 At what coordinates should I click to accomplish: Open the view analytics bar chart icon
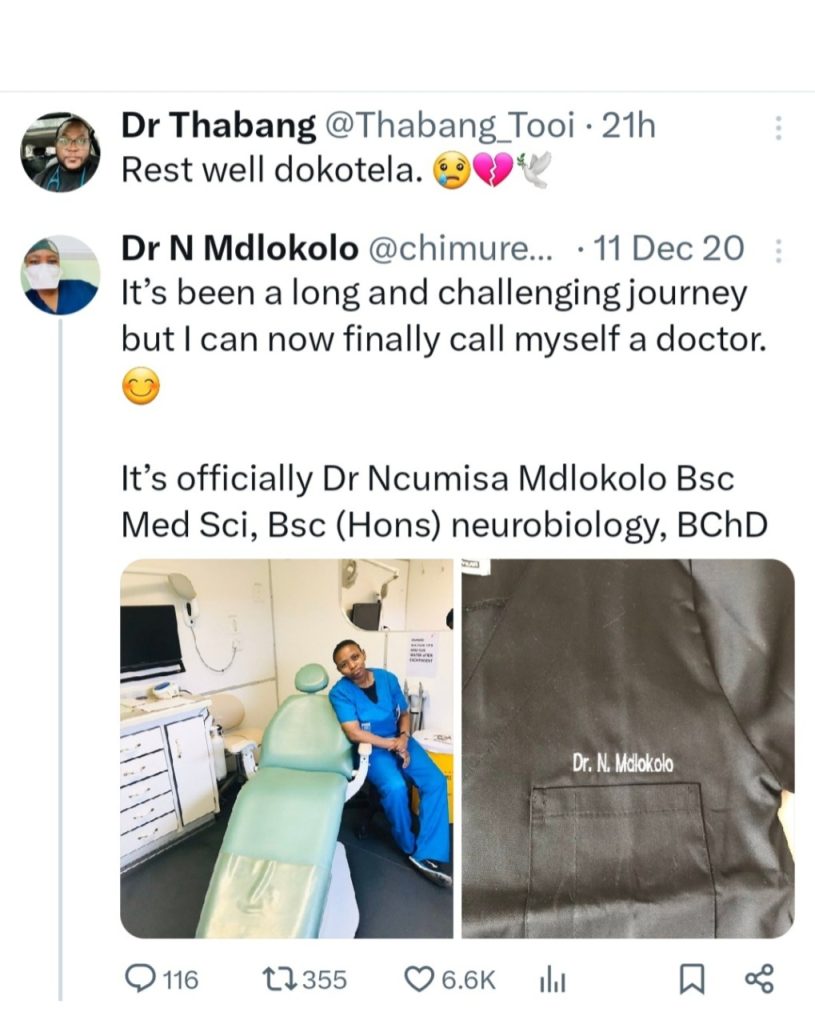pos(553,980)
